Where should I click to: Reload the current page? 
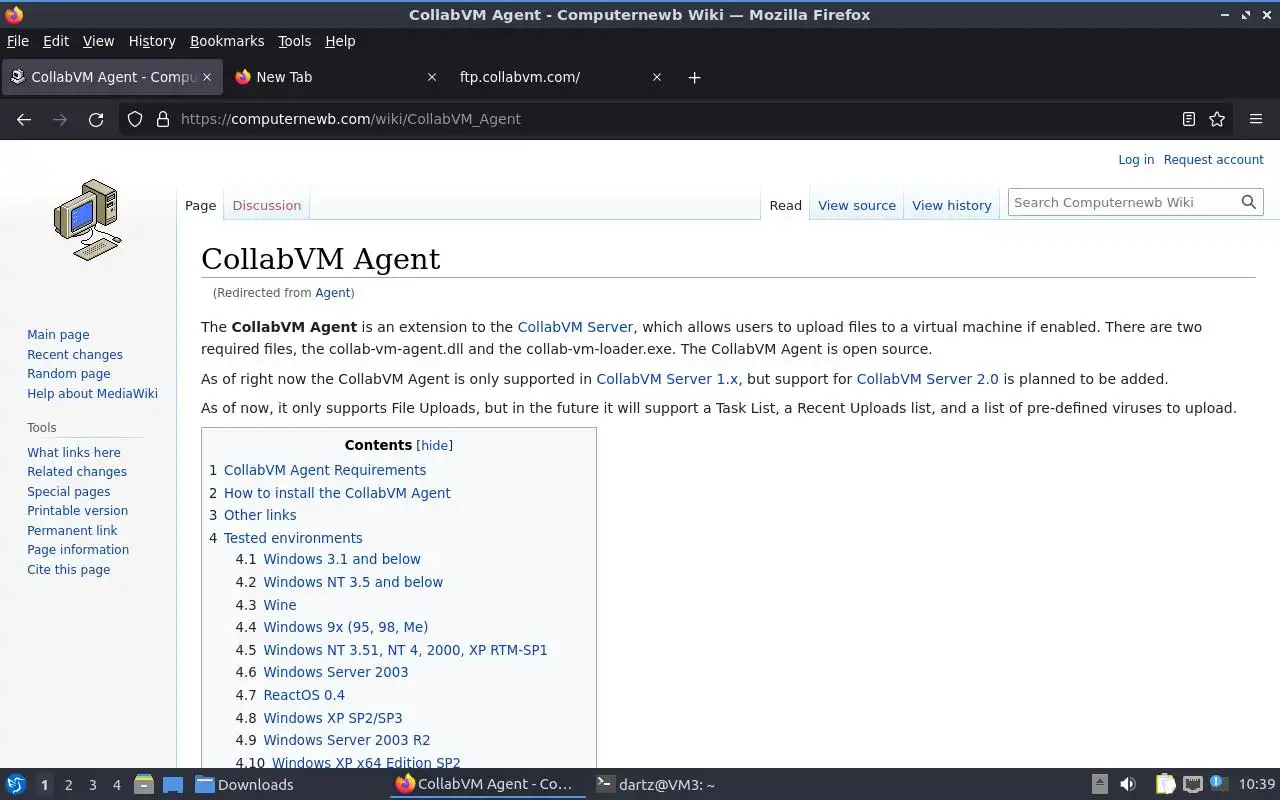point(96,119)
